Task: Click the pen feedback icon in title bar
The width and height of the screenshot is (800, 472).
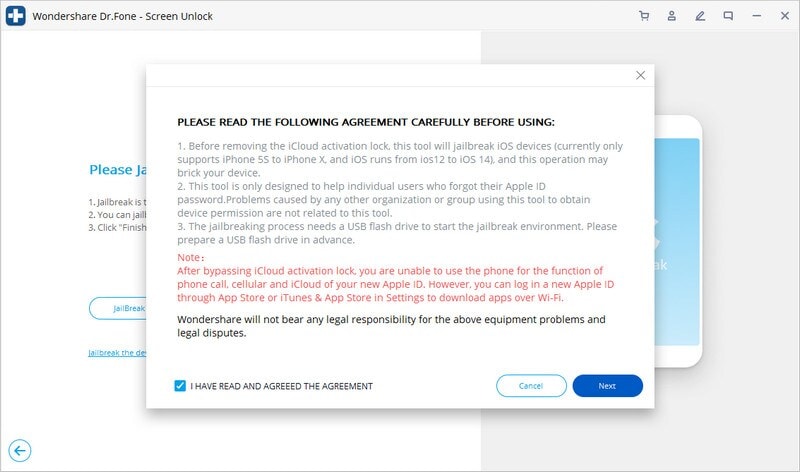Action: click(700, 16)
